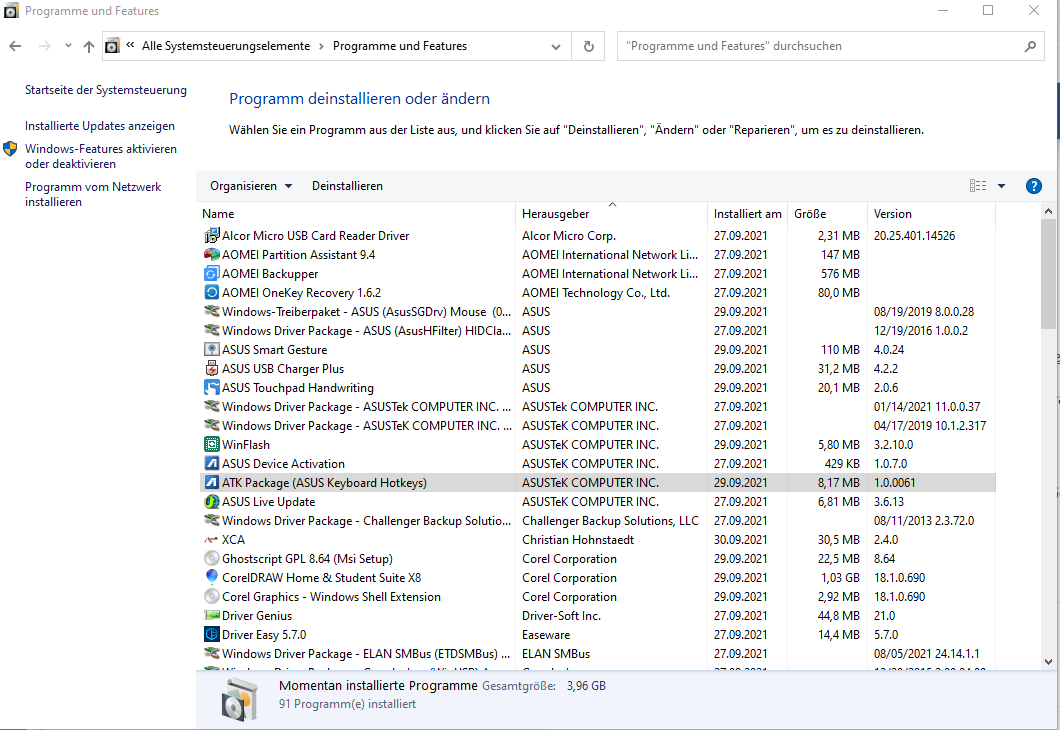Screen dimensions: 1060x730
Task: Click the ELAN SMBus driver package icon
Action: tap(212, 653)
